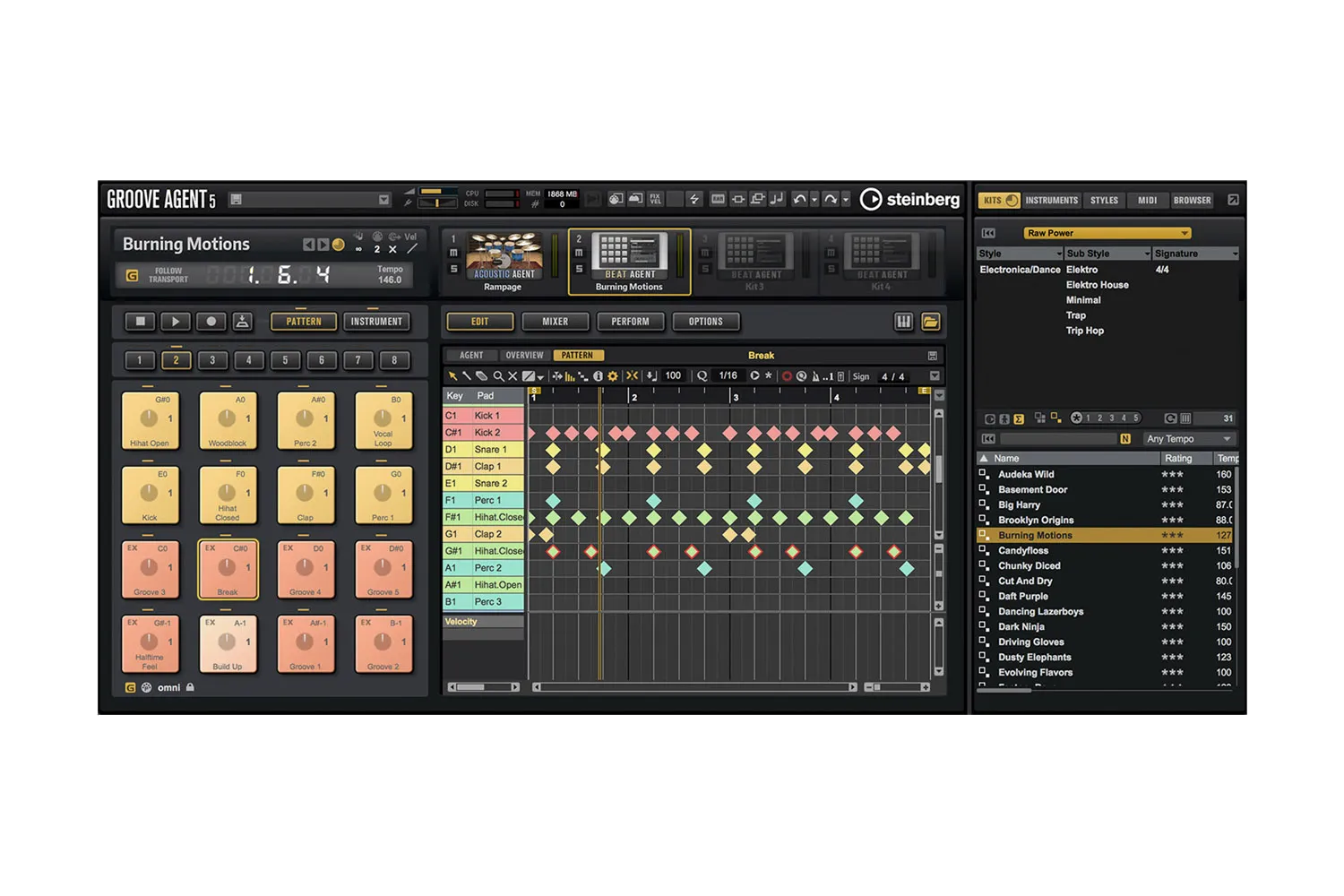Toggle the lock icon next to omni
This screenshot has width=1344, height=896.
[x=190, y=687]
